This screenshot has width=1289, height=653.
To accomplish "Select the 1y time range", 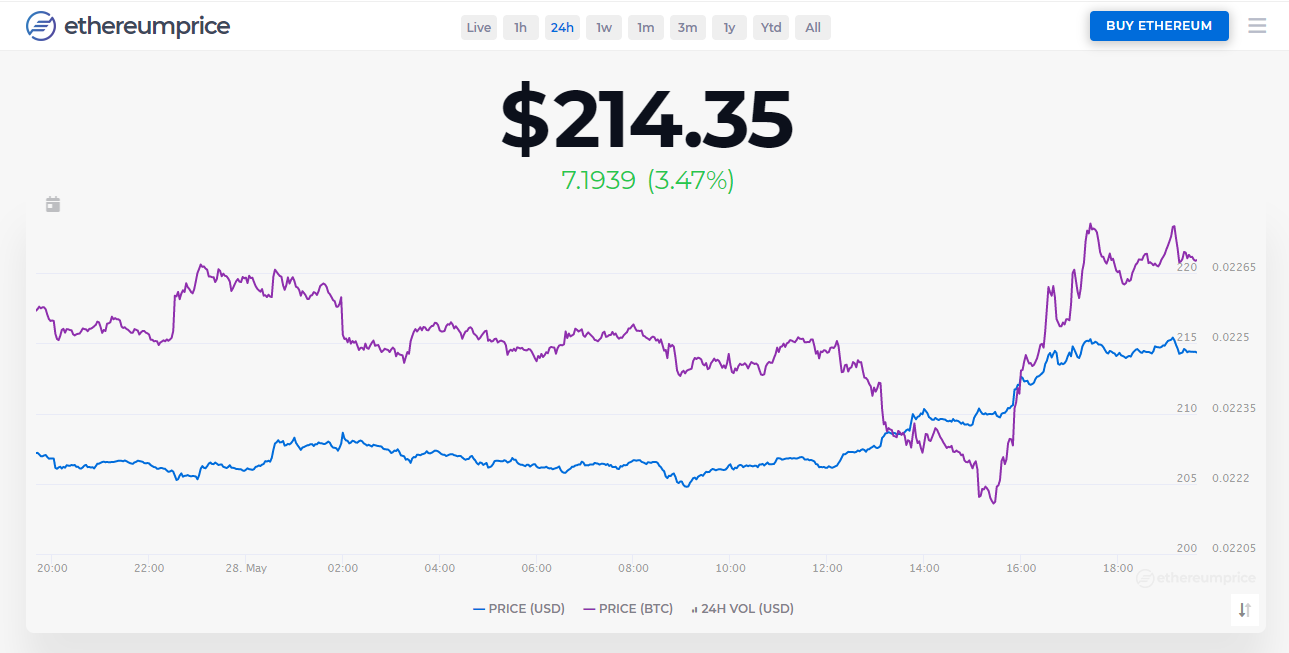I will 729,27.
